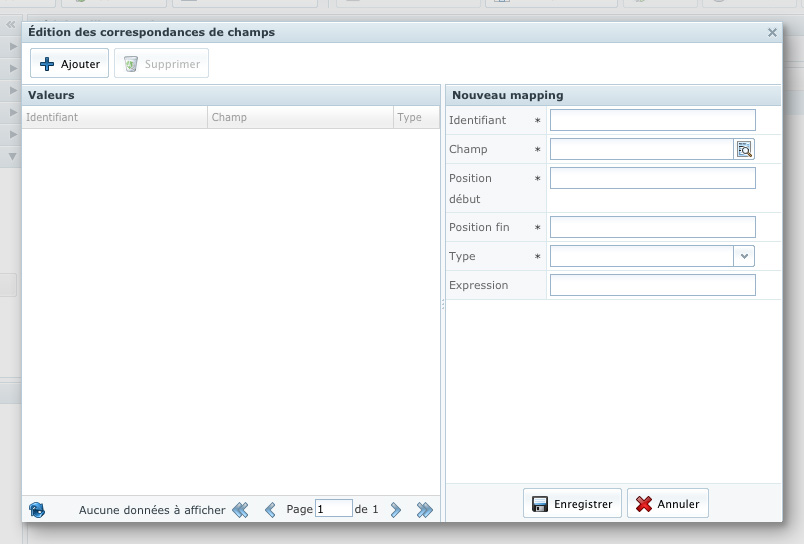Click the refresh icon in the pagination bar

click(37, 510)
